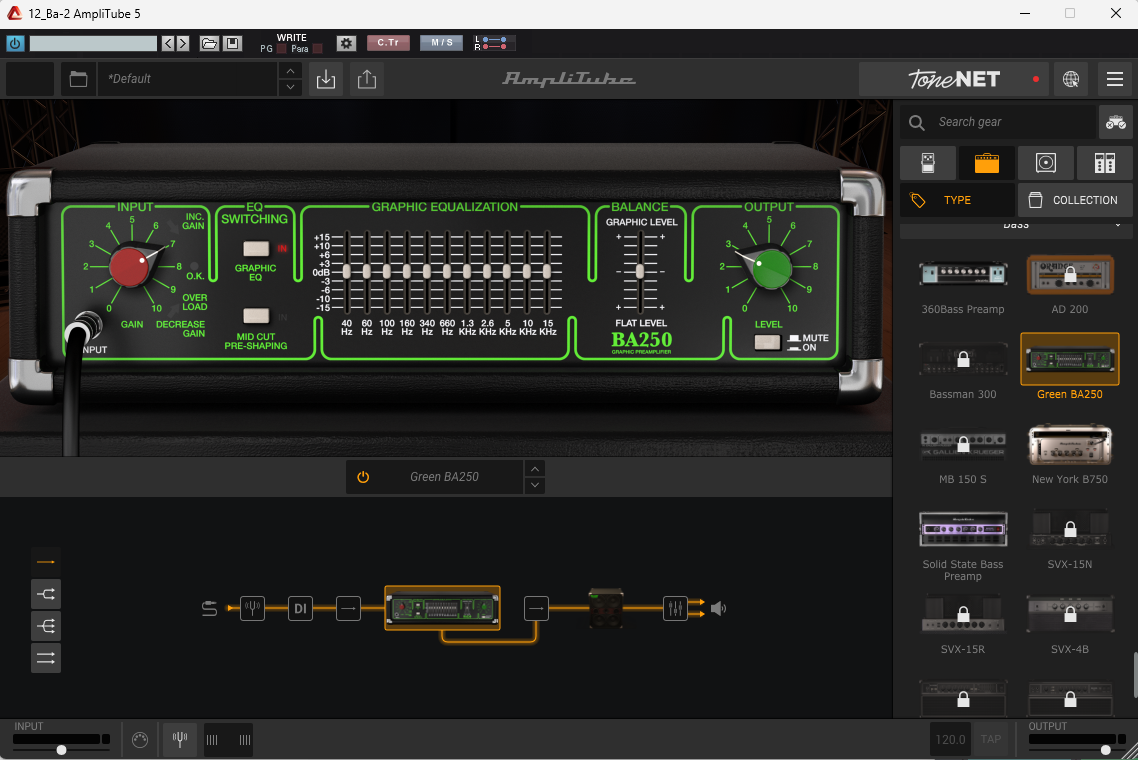Select the 360Bass Preamp amp
The width and height of the screenshot is (1138, 760).
(963, 274)
